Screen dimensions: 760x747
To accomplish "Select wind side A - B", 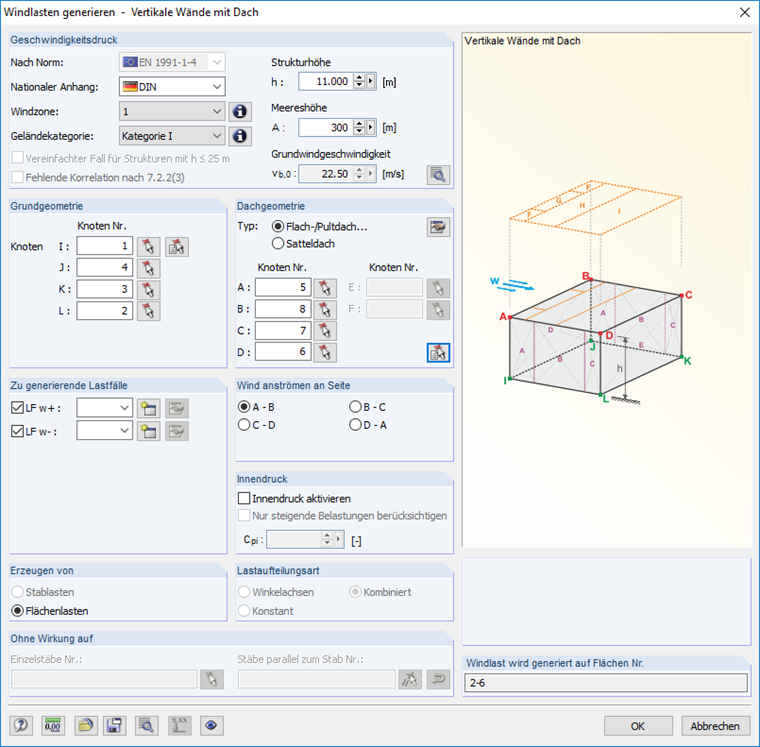I will [x=244, y=407].
